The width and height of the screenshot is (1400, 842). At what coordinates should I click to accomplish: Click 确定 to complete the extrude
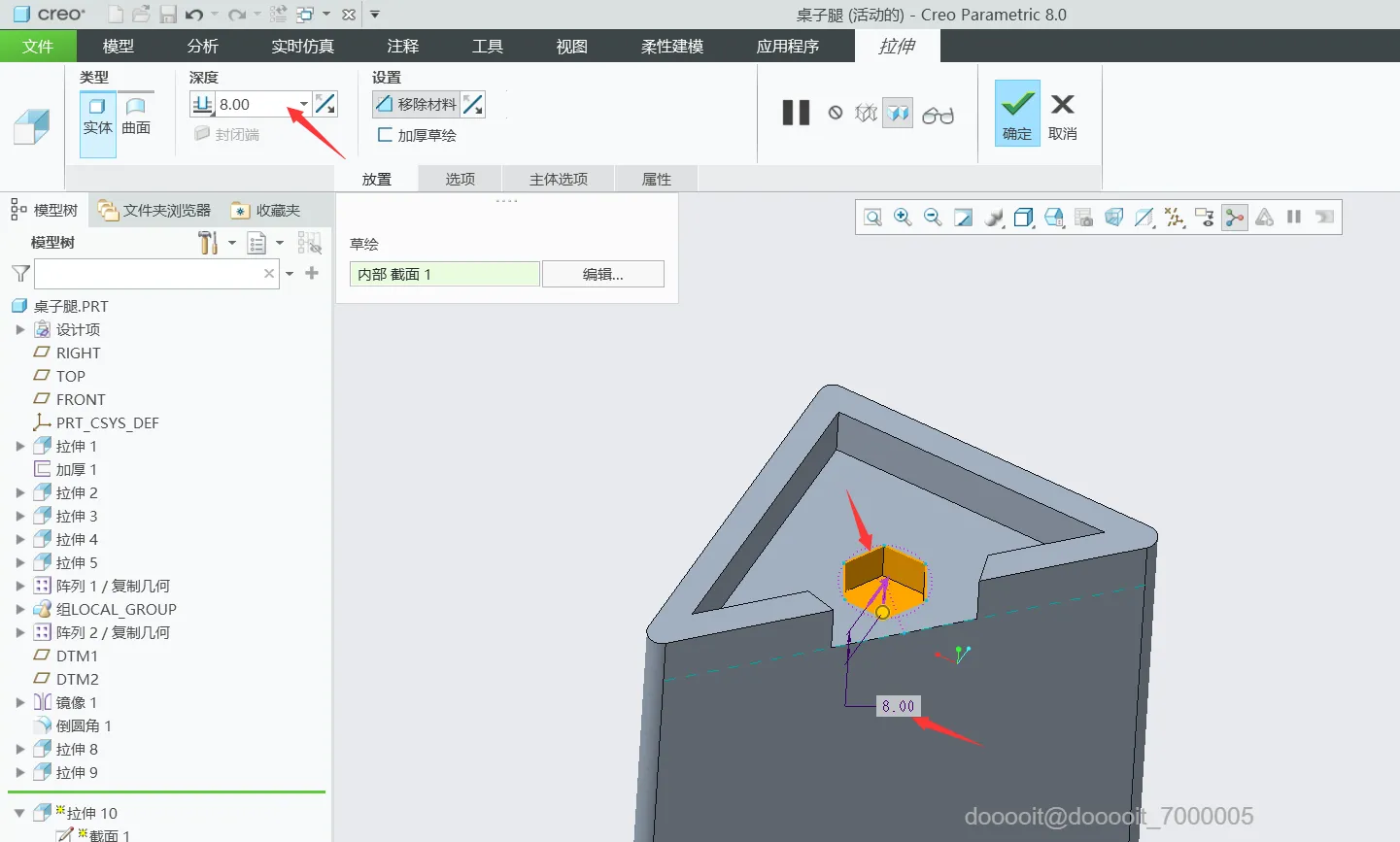click(x=1016, y=113)
